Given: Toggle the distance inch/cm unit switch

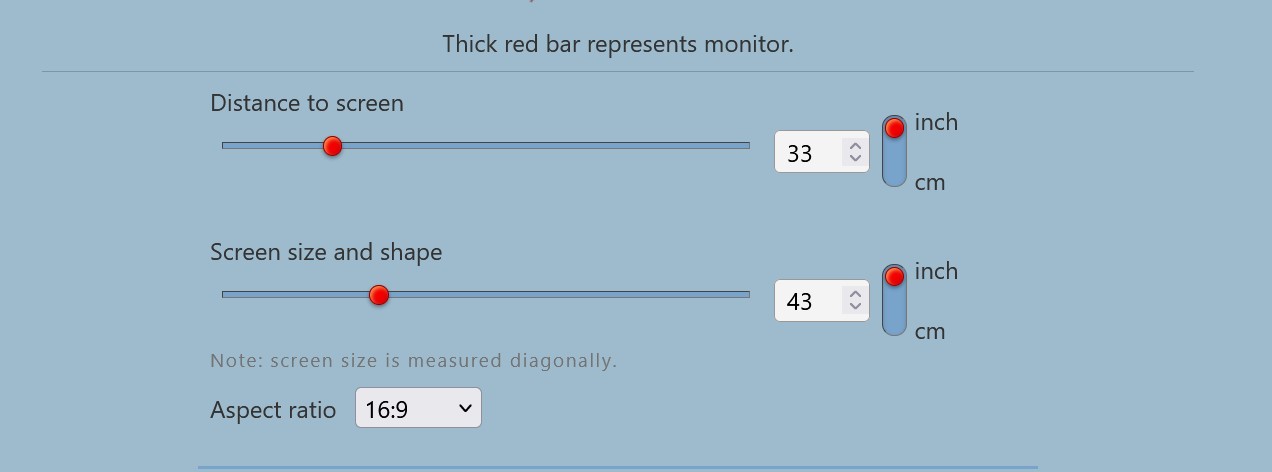Looking at the screenshot, I should [894, 151].
